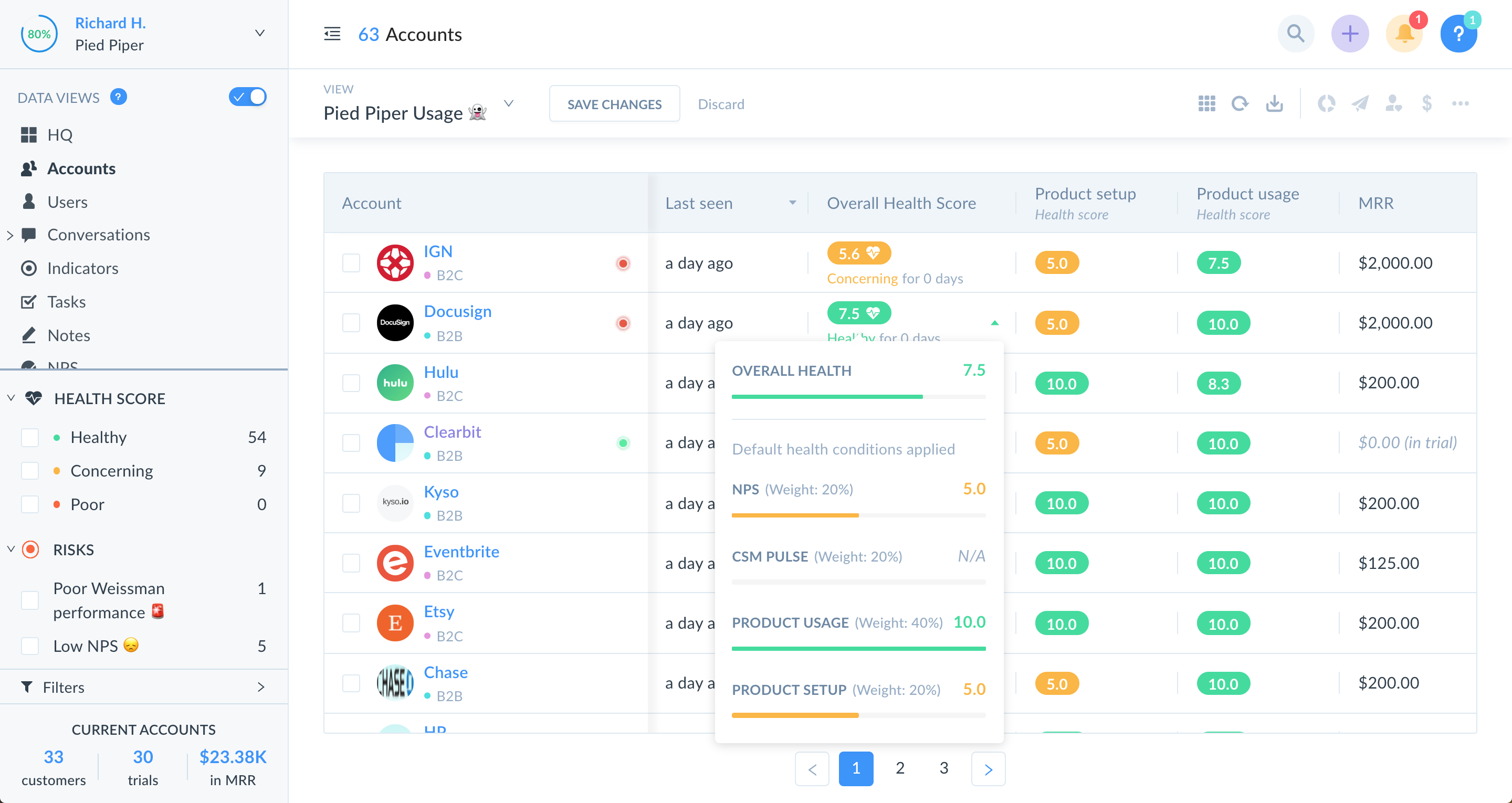Go to Indicators in the sidebar
The height and width of the screenshot is (803, 1512).
click(x=82, y=268)
